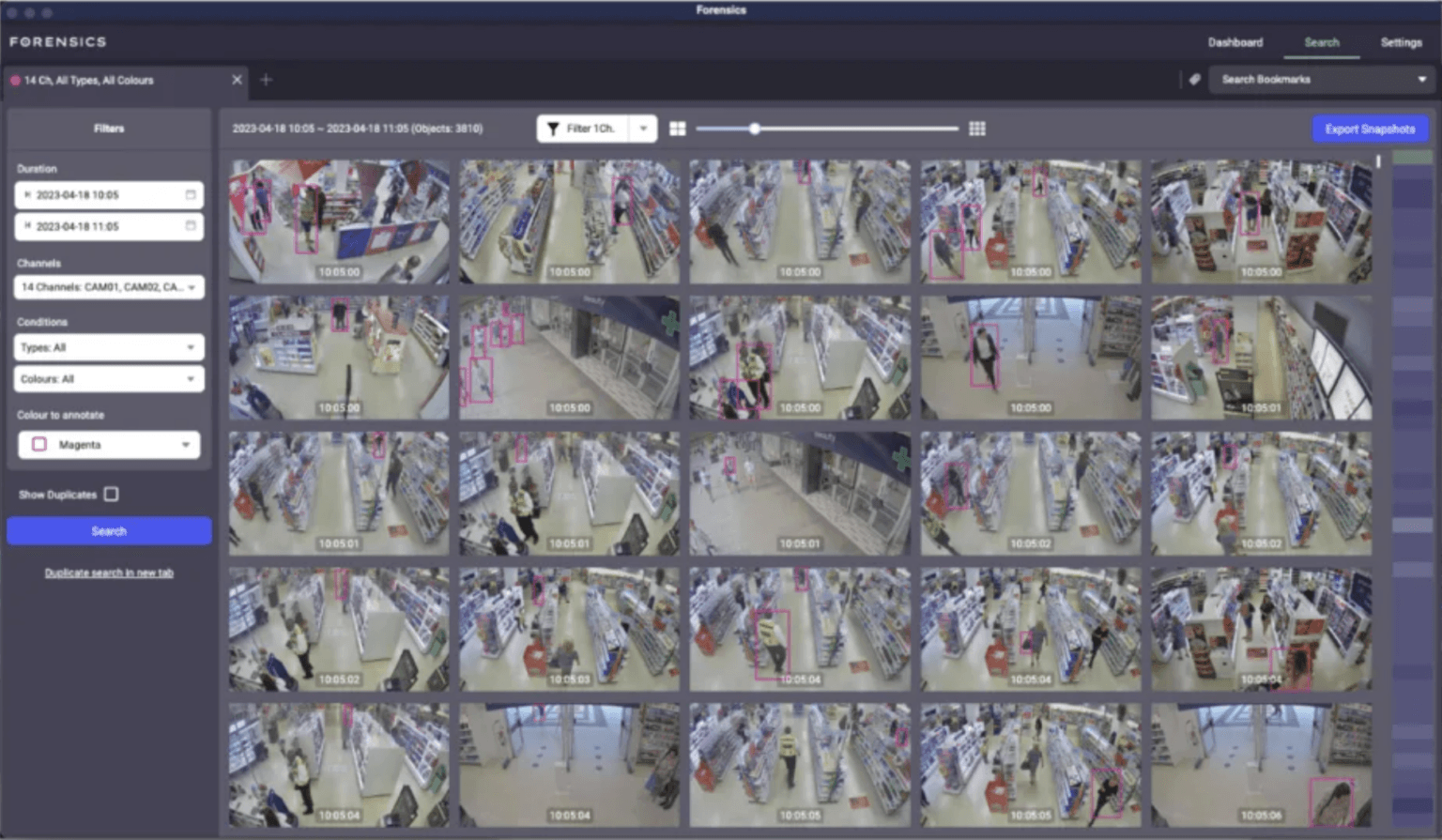
Task: Close the '14 Ch, All Types, All Colours' tab
Action: click(x=237, y=80)
